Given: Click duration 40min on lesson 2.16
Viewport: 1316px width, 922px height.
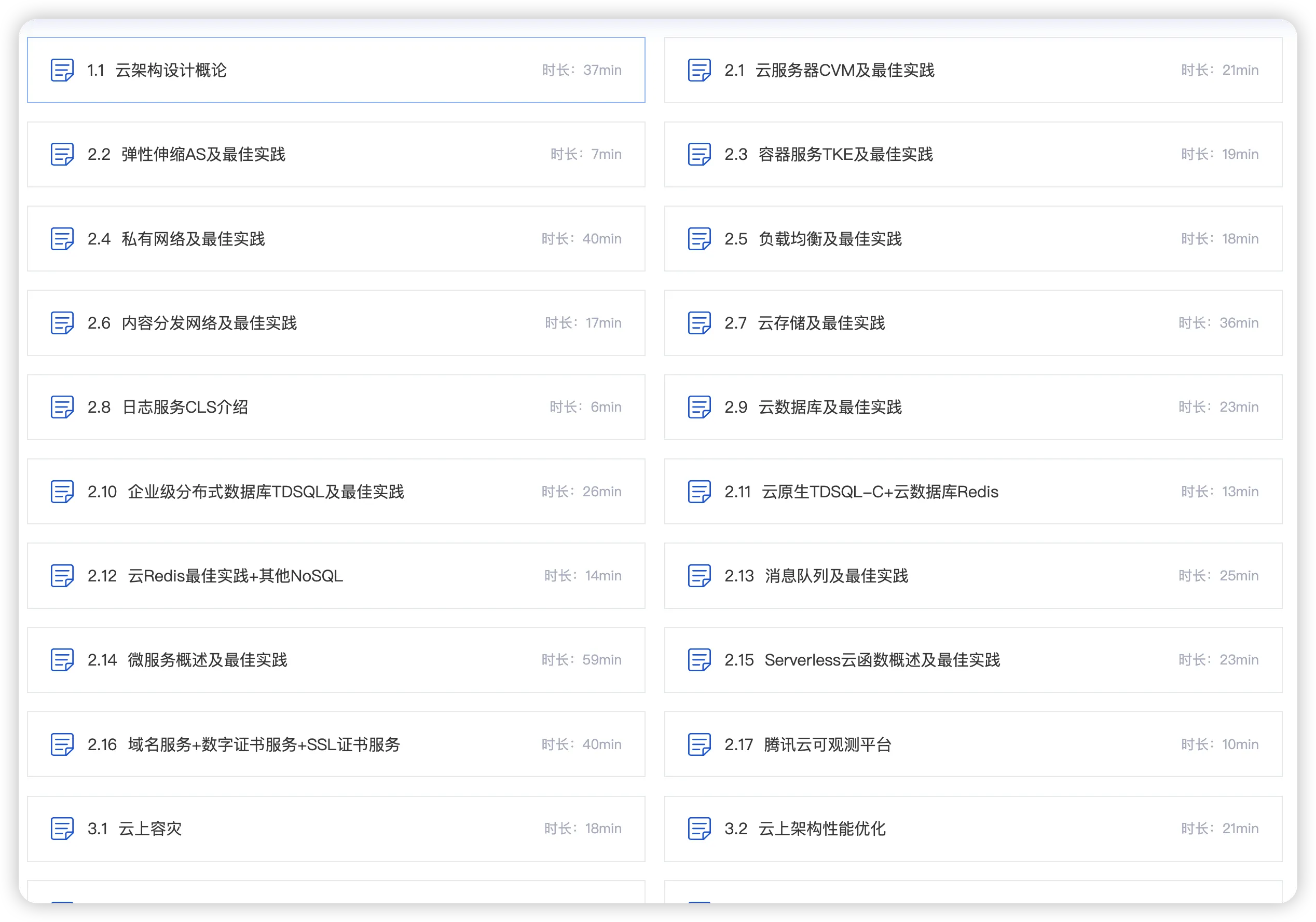Looking at the screenshot, I should click(581, 744).
